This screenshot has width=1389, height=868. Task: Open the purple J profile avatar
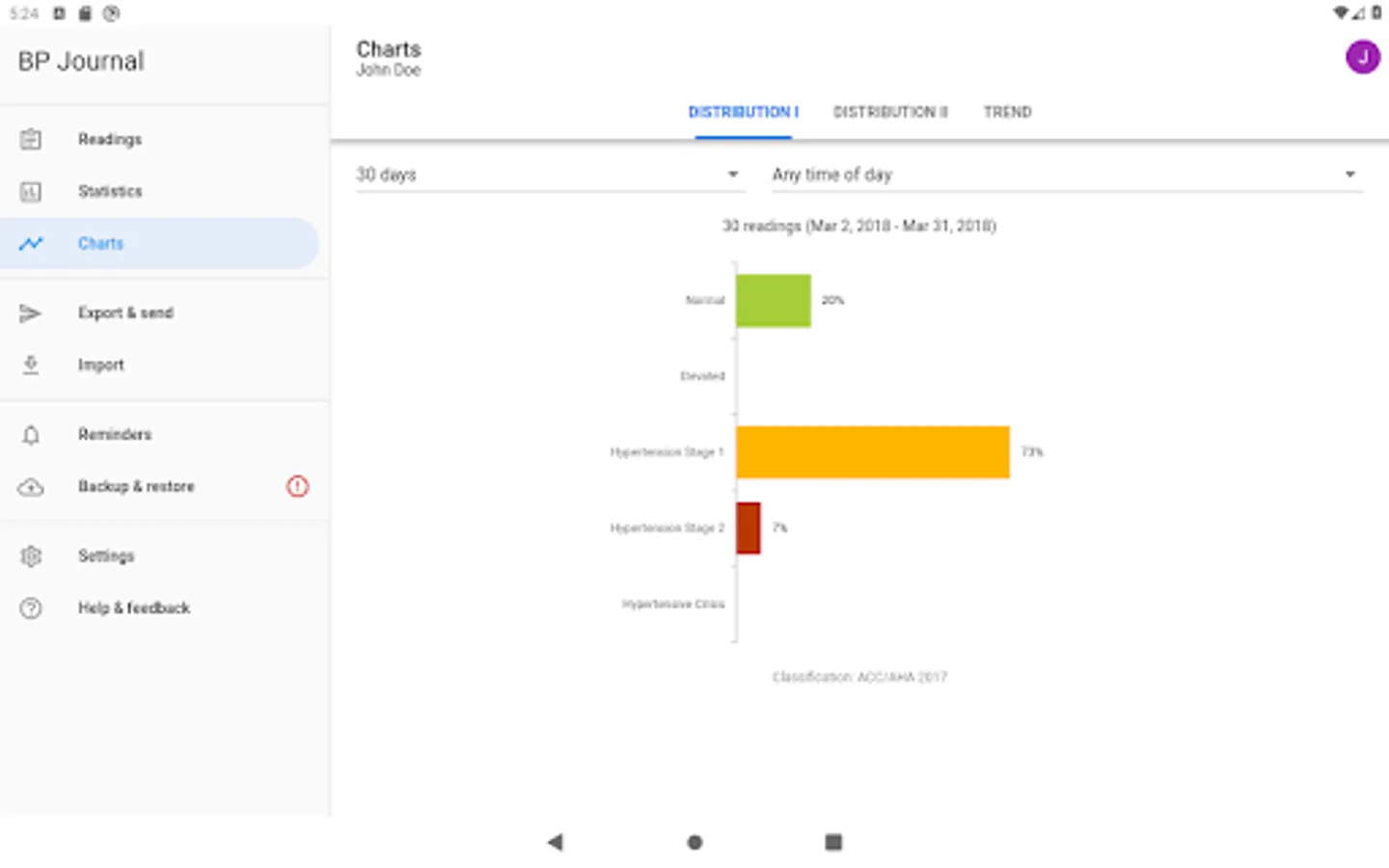1362,57
